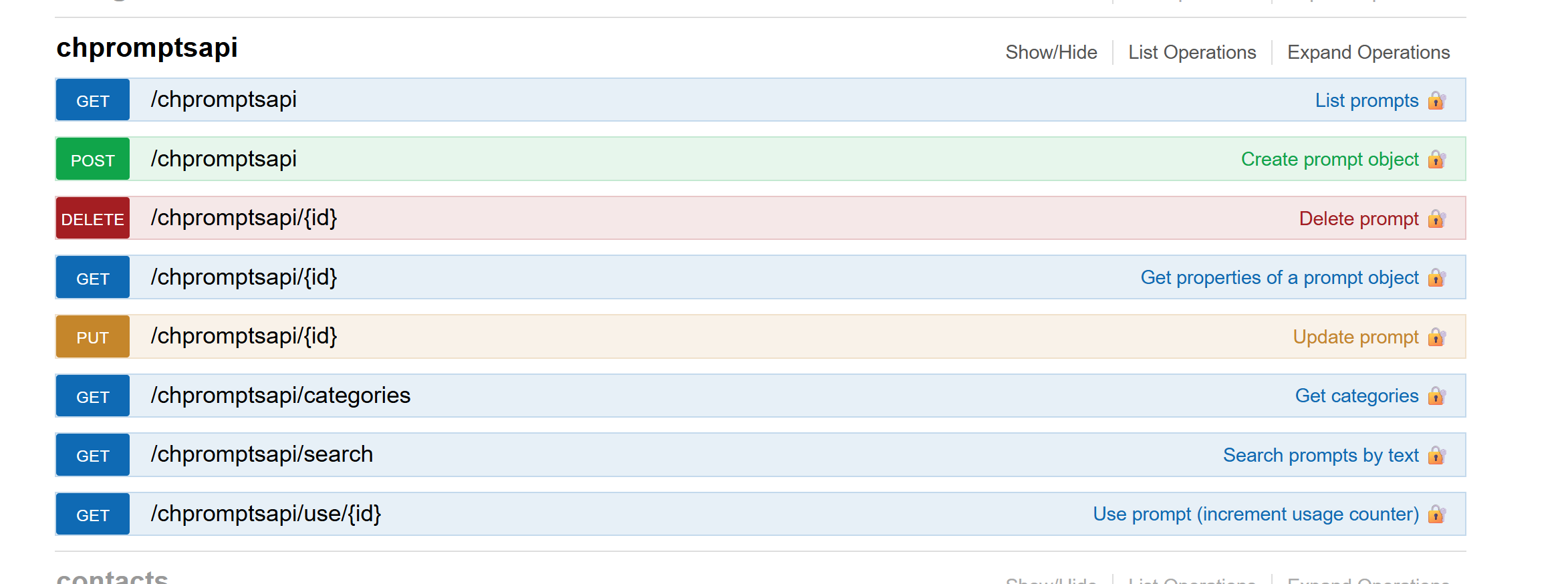Click the lock icon next to Get categories
This screenshot has width=1568, height=584.
1436,396
